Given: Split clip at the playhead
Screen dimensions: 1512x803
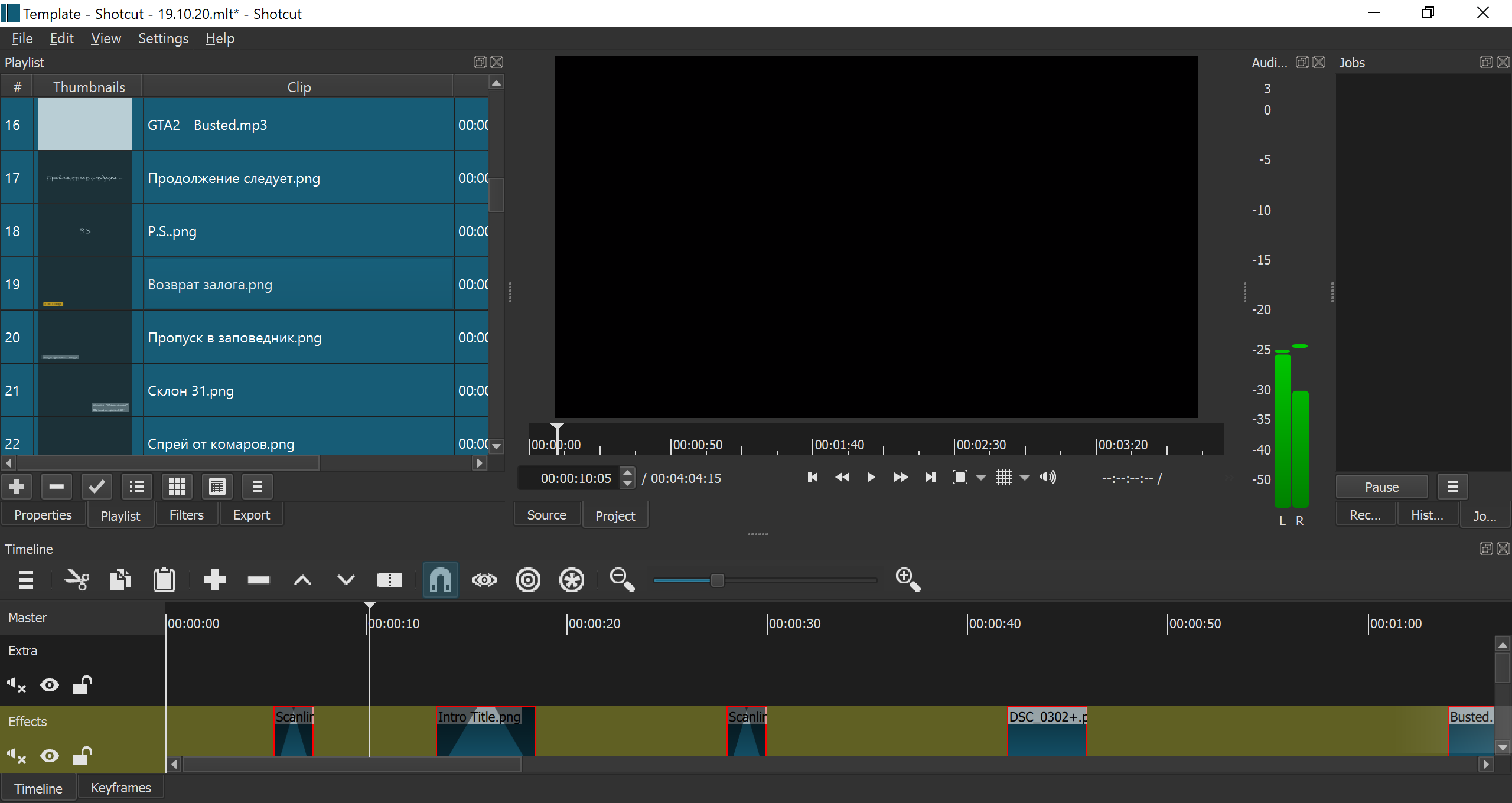Looking at the screenshot, I should point(390,580).
